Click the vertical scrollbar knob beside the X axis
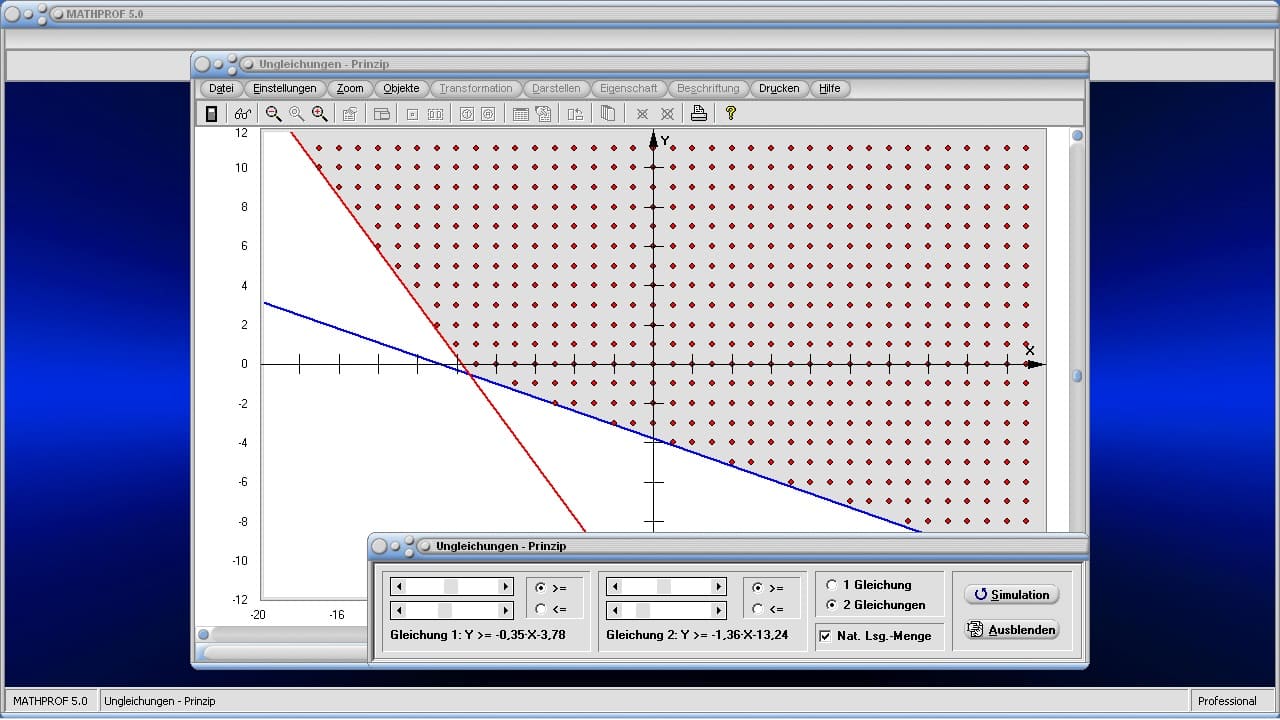 1077,376
